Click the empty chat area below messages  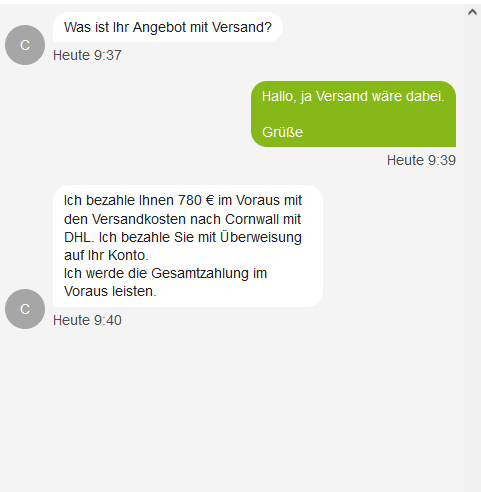(232, 410)
